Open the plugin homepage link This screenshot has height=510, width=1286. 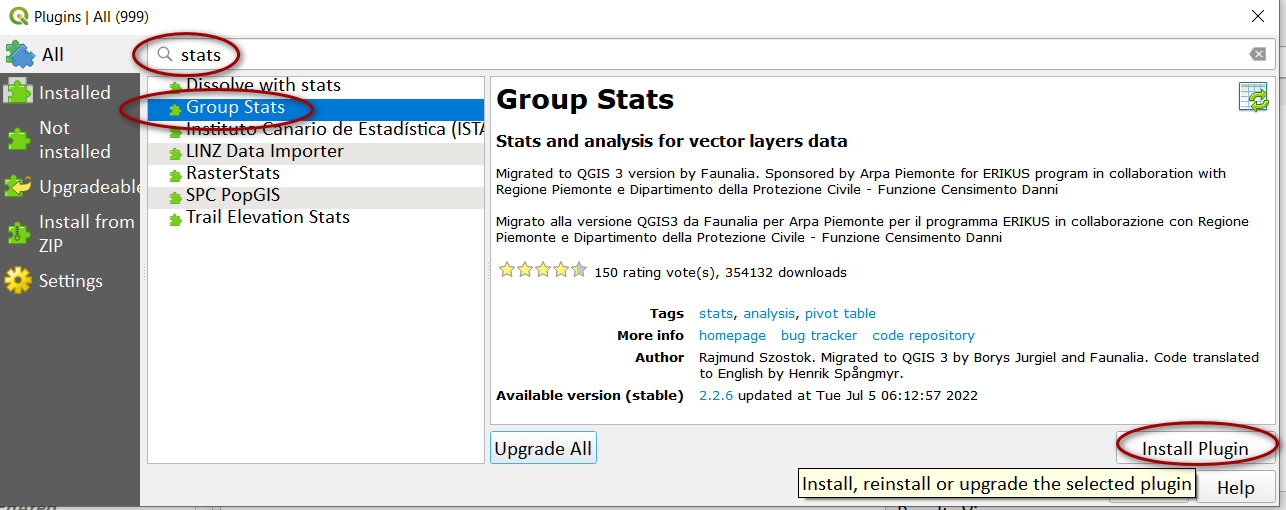coord(732,336)
